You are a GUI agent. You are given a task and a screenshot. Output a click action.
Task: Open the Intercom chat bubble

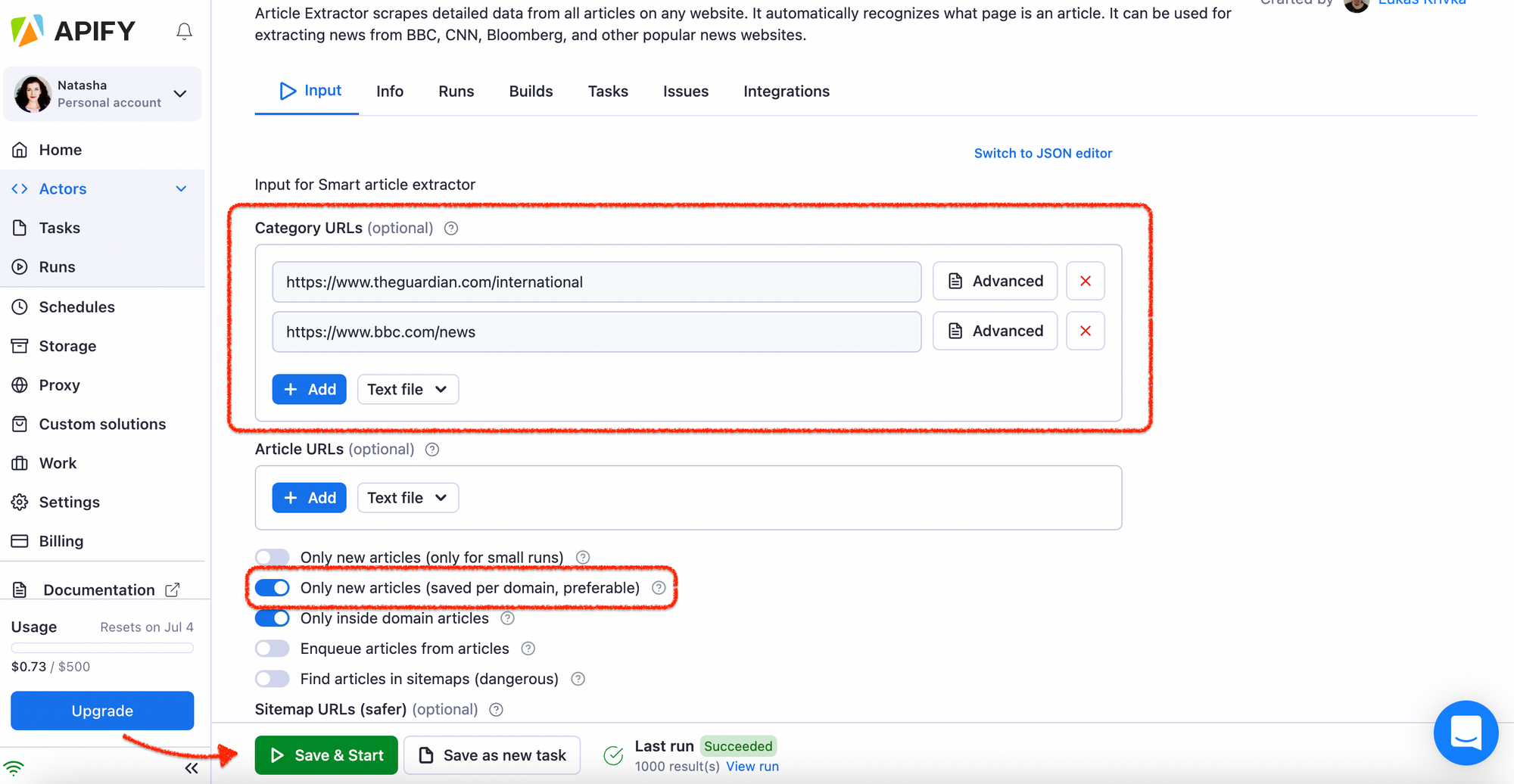coord(1466,733)
